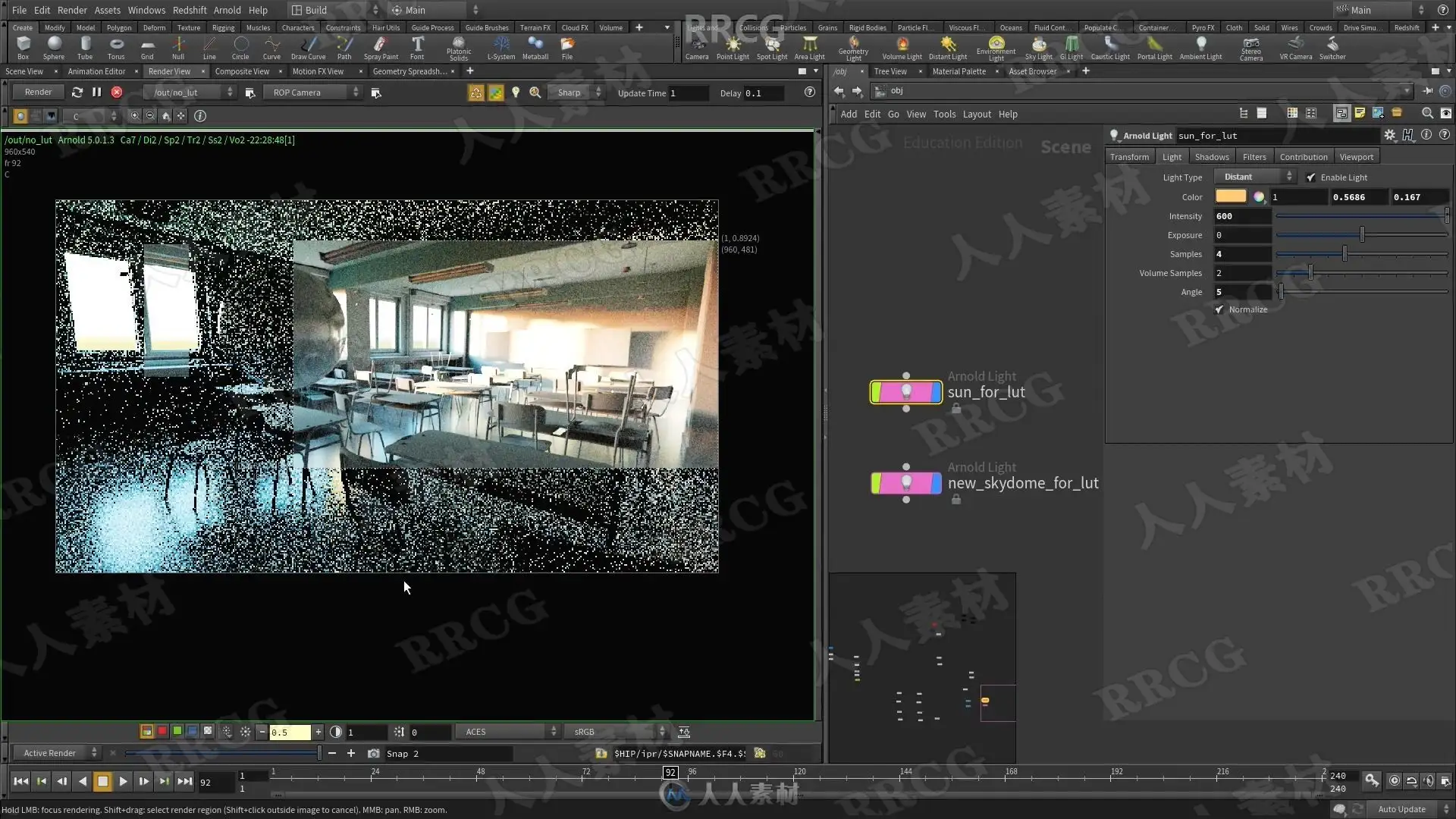Select the Sphere shelf tool
Viewport: 1456px width, 819px height.
54,48
